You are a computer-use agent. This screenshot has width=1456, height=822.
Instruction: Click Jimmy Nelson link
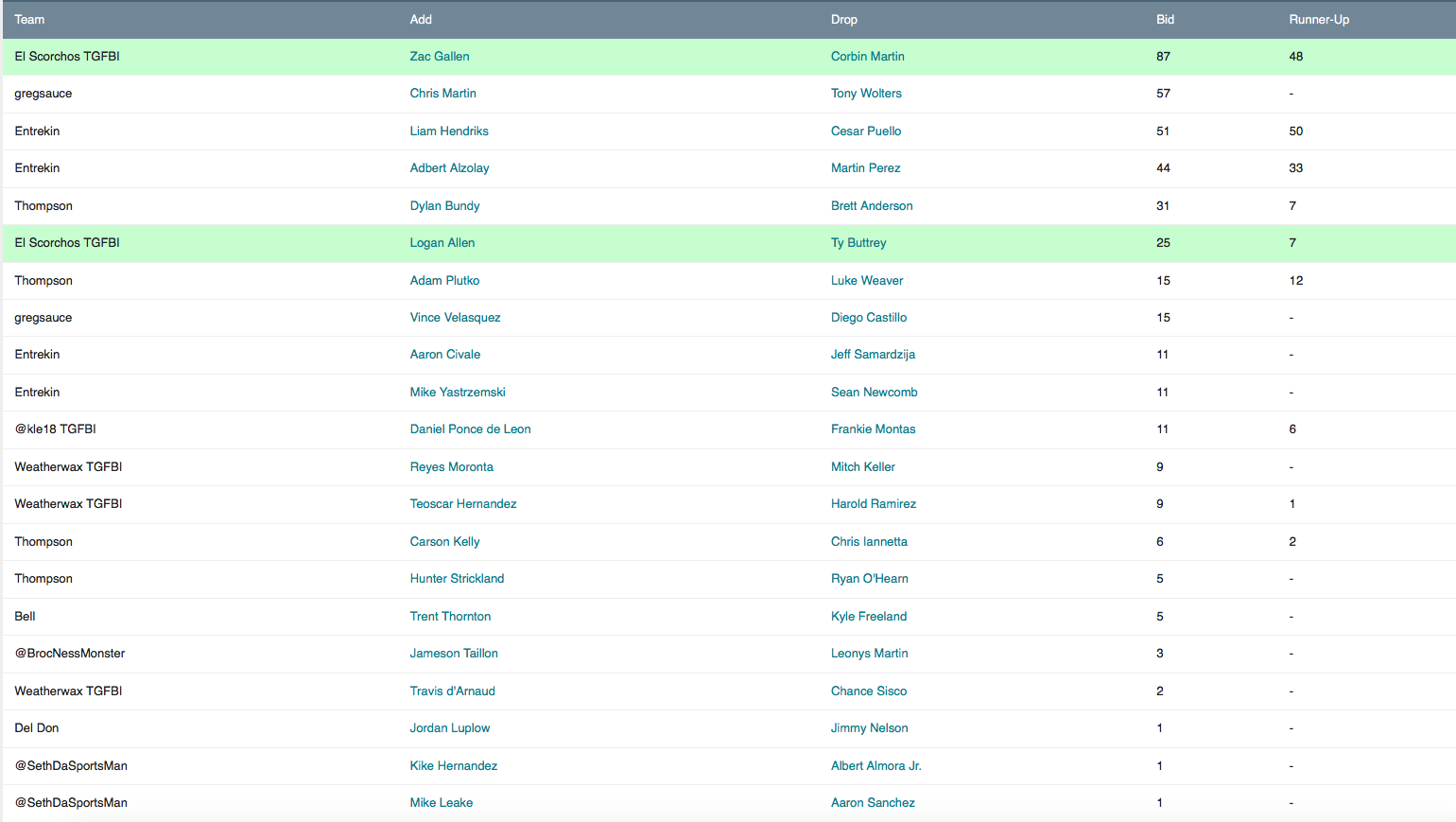pyautogui.click(x=870, y=728)
